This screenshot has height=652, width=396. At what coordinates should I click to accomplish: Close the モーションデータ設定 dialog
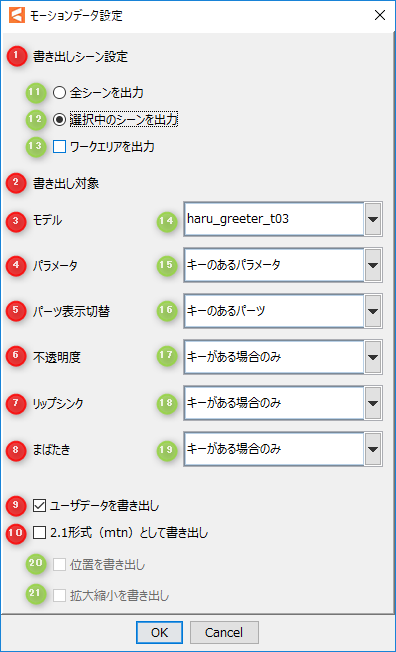tap(379, 16)
